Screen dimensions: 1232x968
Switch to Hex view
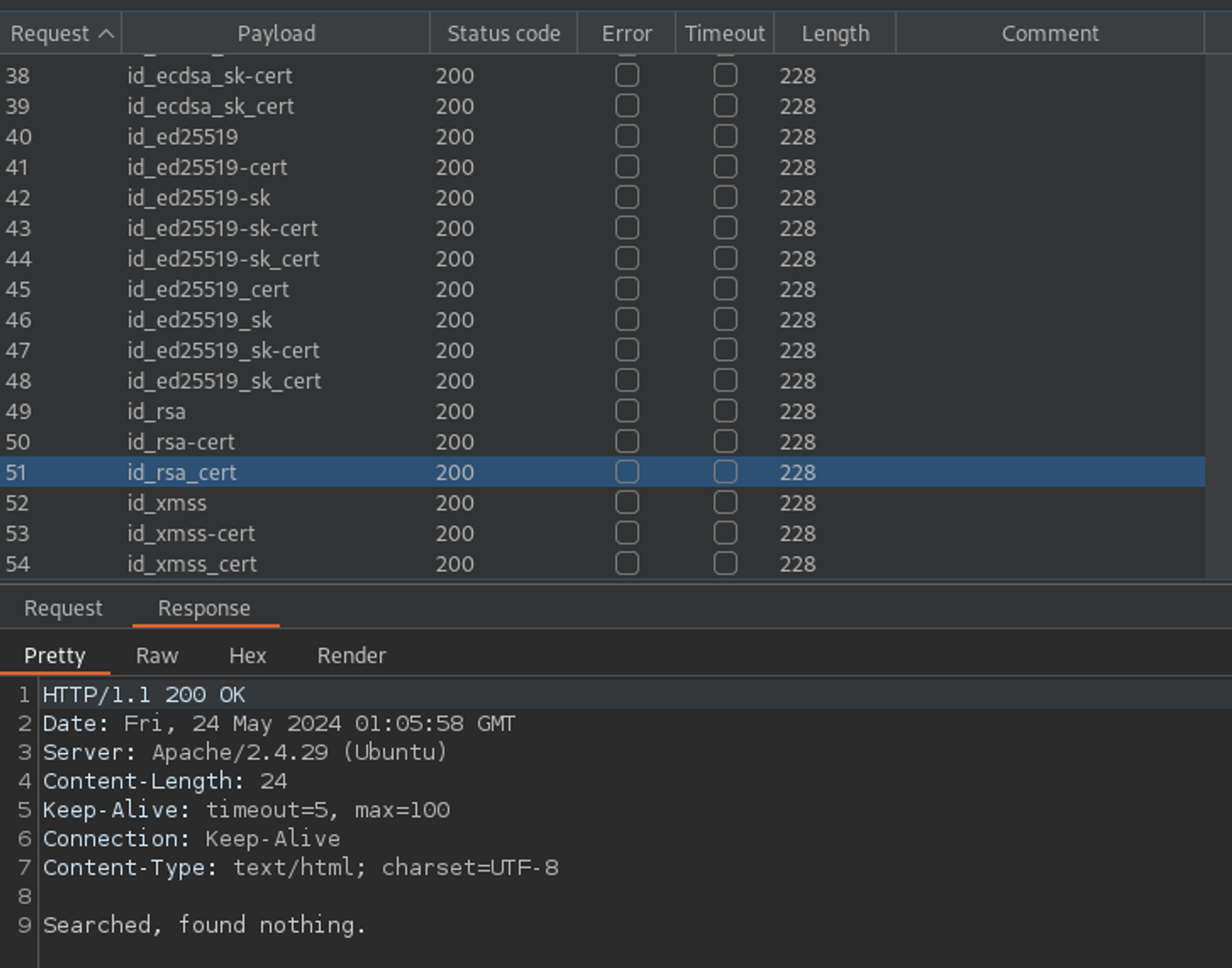(x=248, y=656)
